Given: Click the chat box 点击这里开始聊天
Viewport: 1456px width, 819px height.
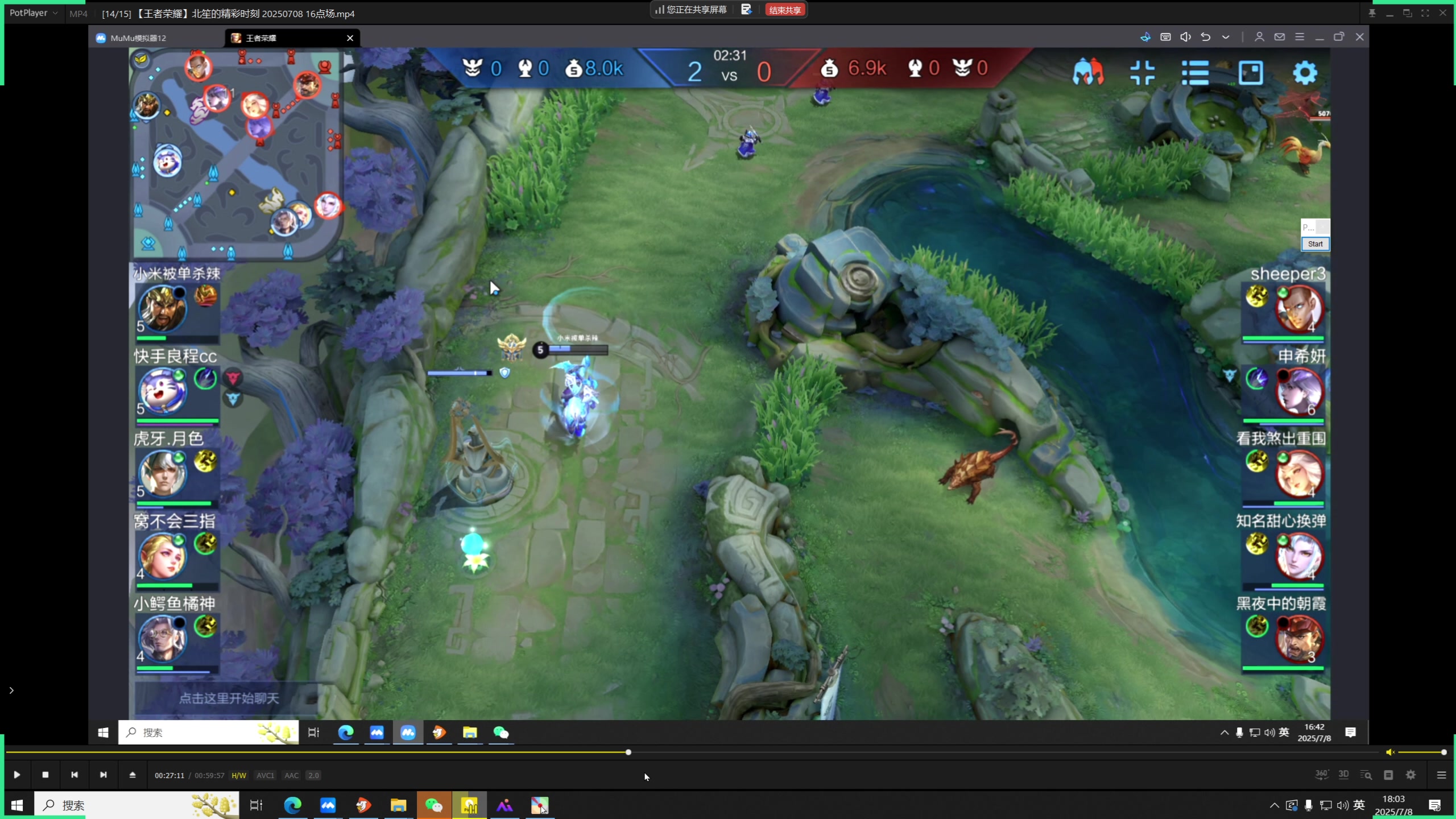Looking at the screenshot, I should tap(229, 698).
